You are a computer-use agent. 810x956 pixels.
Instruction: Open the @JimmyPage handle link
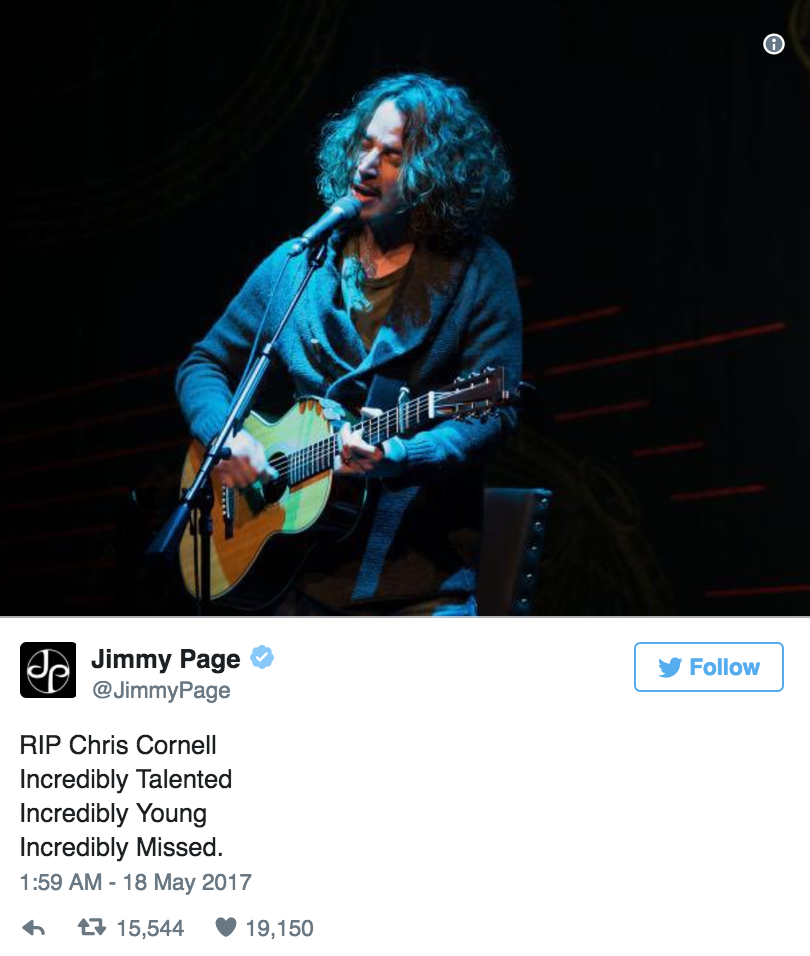161,690
